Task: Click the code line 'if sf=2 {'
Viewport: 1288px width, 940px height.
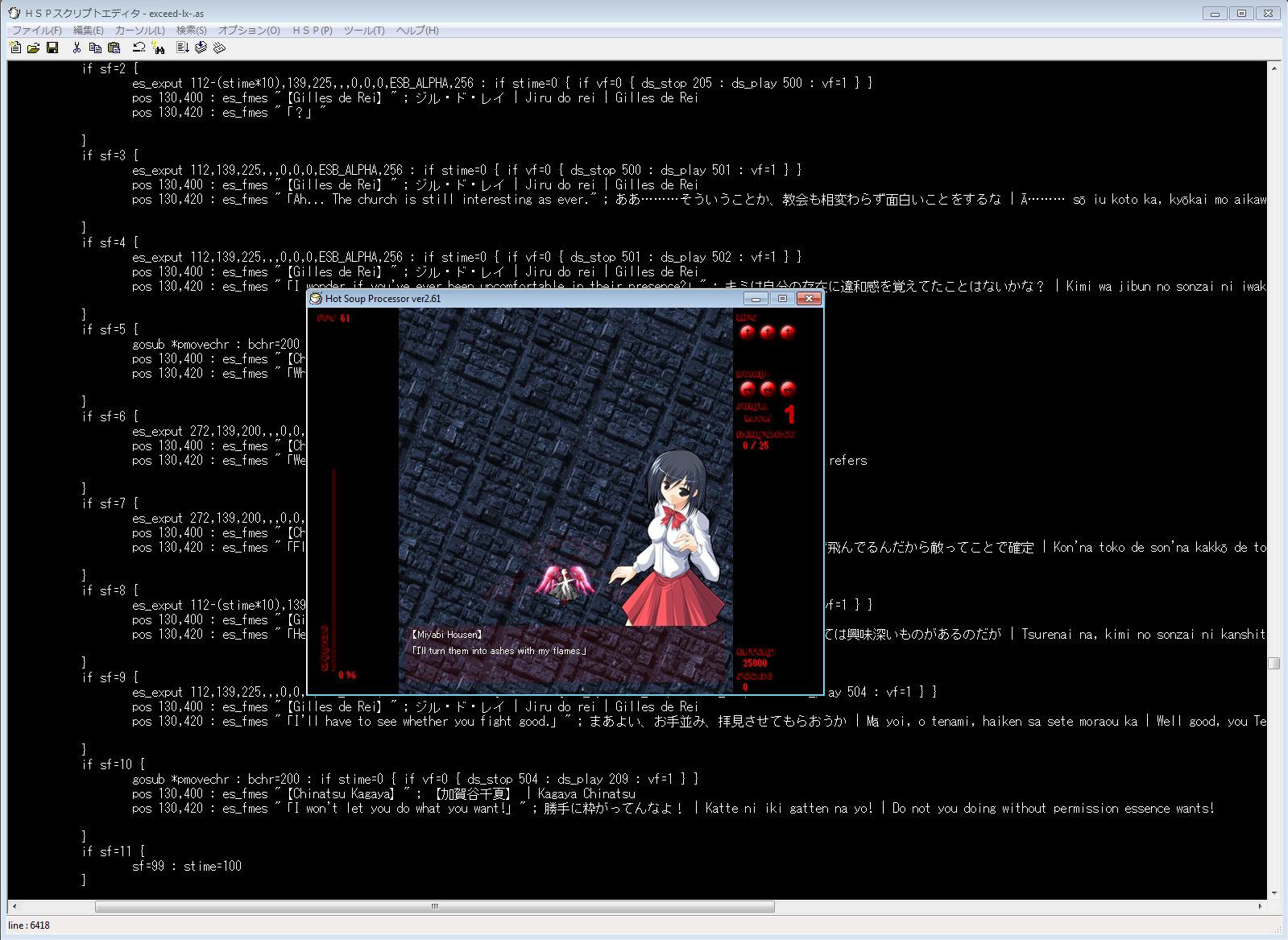Action: pyautogui.click(x=110, y=69)
